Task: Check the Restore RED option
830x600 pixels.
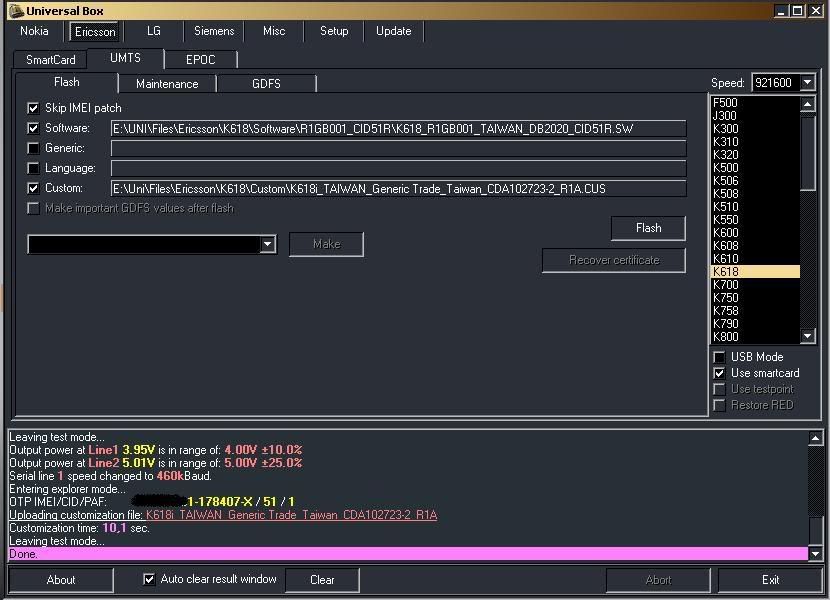Action: [719, 406]
